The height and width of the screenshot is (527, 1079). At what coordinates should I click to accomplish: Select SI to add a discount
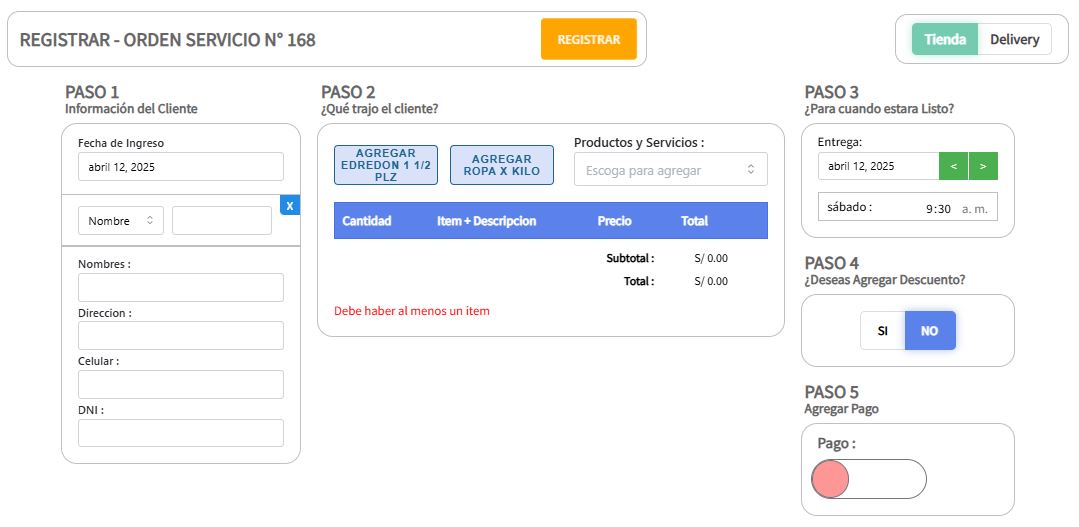tap(882, 331)
